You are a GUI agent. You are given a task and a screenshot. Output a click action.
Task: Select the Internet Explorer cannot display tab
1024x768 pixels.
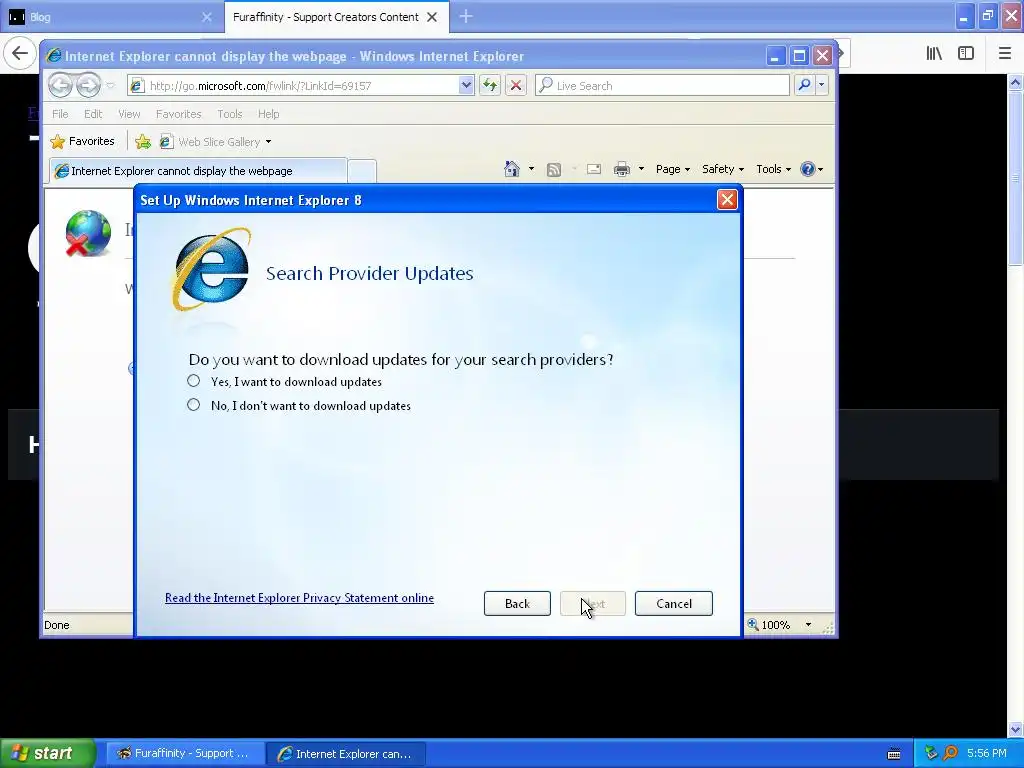pyautogui.click(x=198, y=170)
